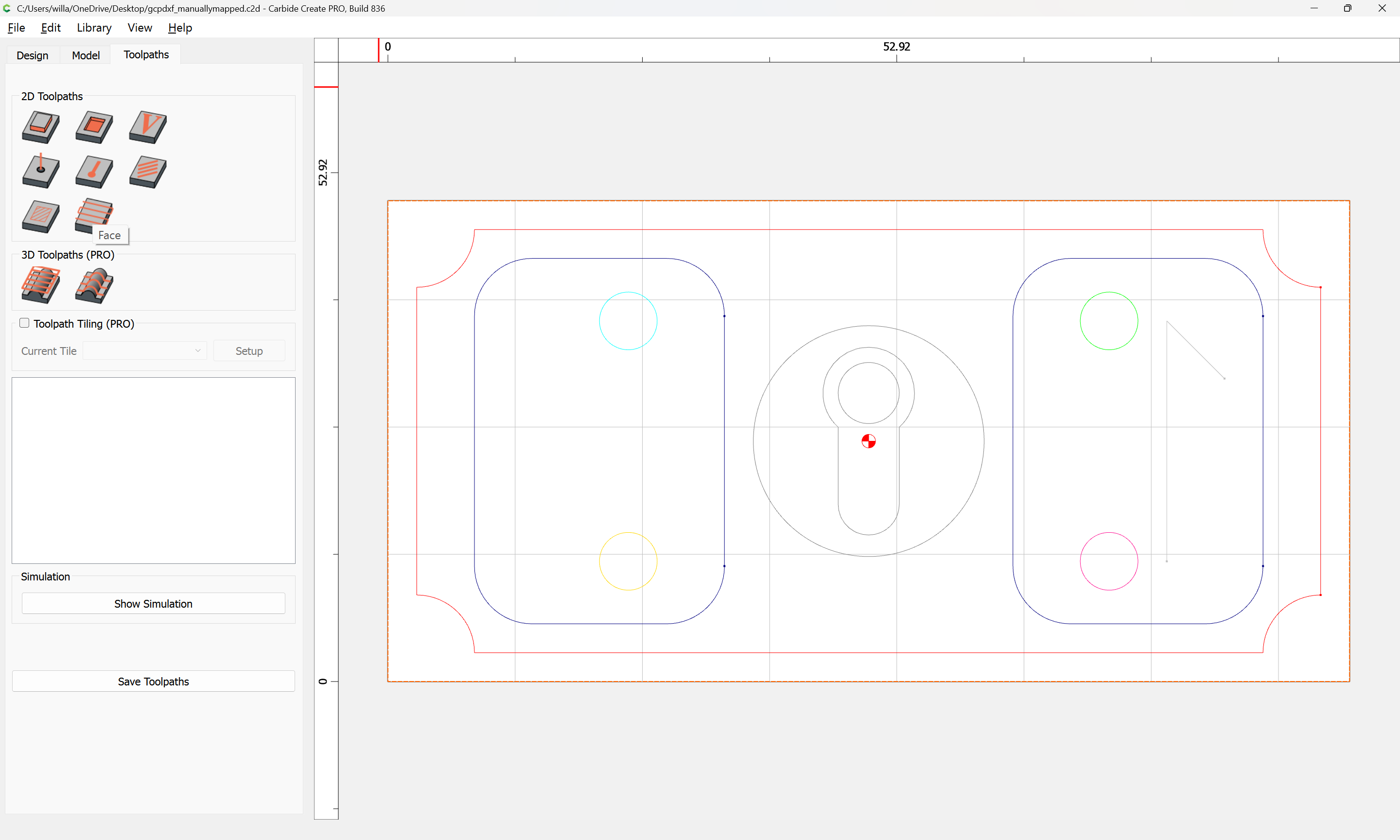Open the Library menu
The height and width of the screenshot is (840, 1400).
[x=94, y=28]
